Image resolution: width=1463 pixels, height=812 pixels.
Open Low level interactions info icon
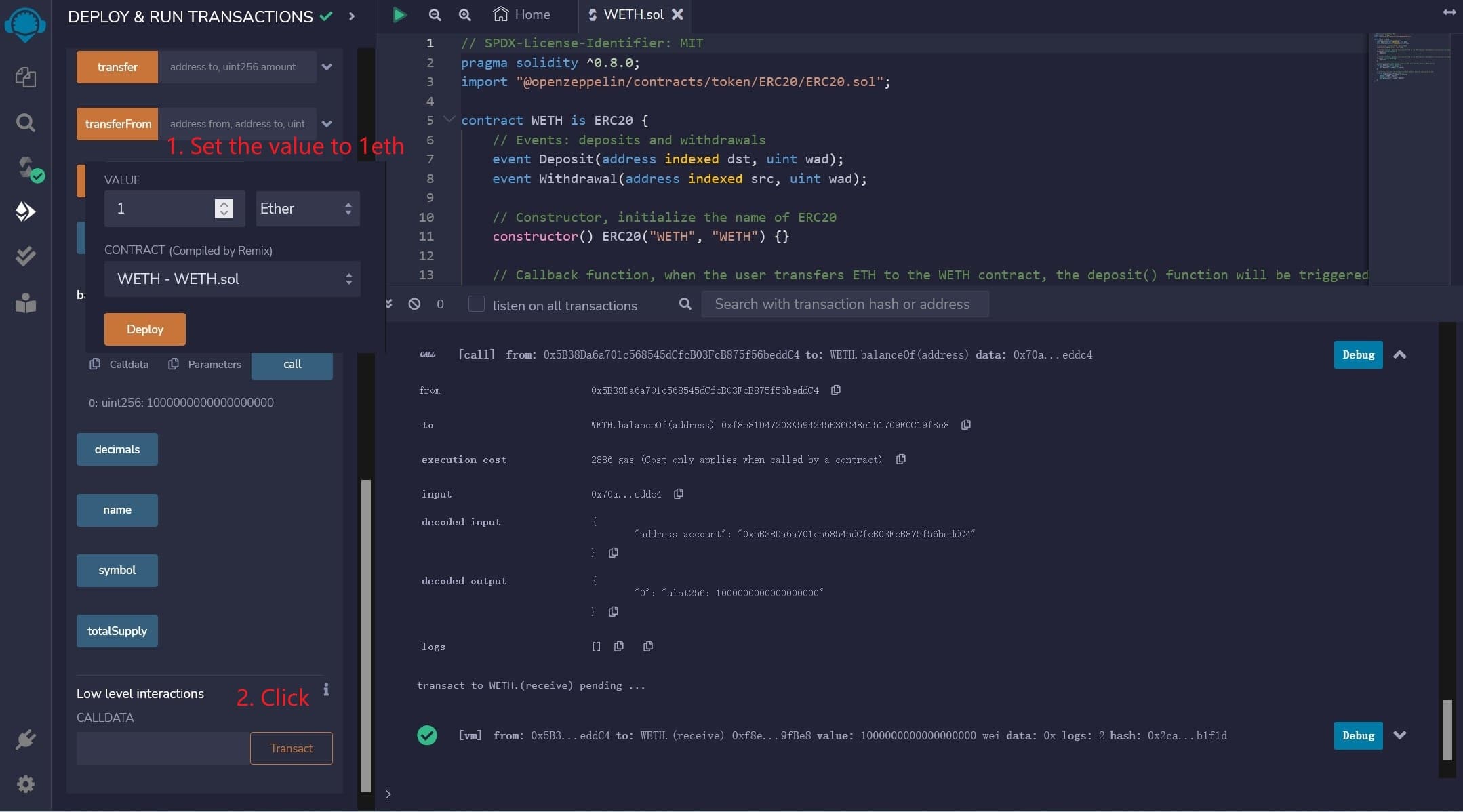(326, 689)
